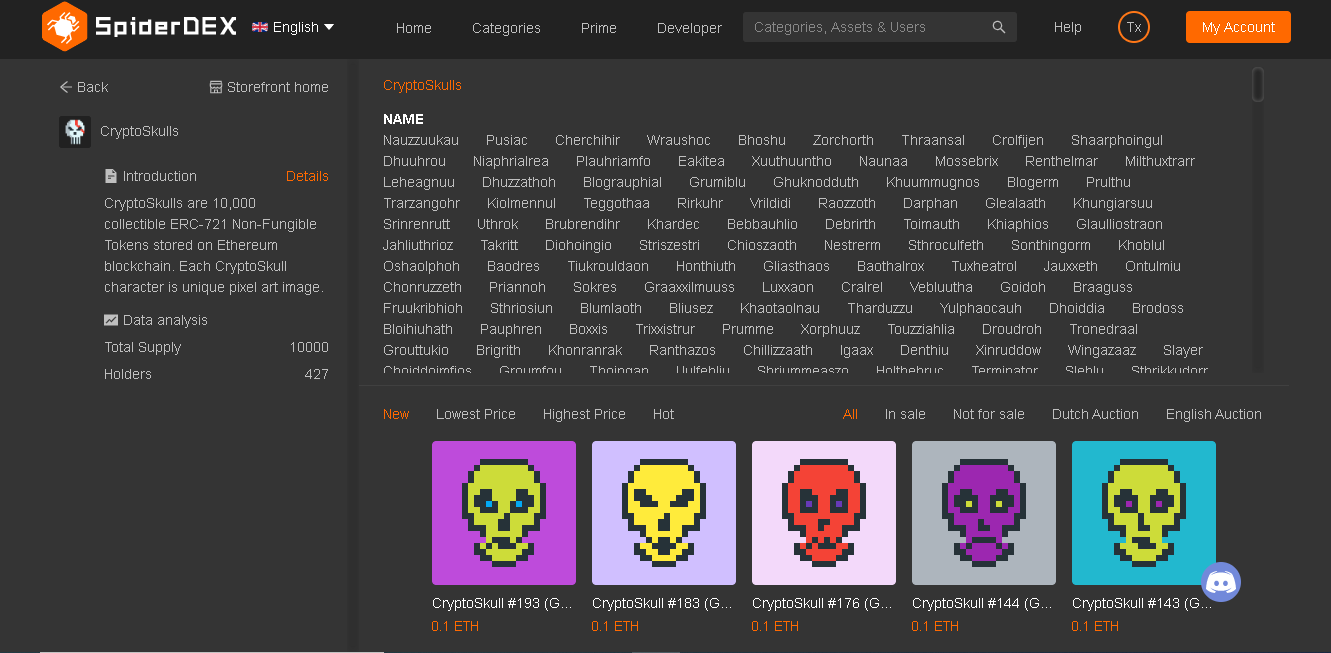The width and height of the screenshot is (1331, 653).
Task: Click the Discord chat icon
Action: (x=1221, y=582)
